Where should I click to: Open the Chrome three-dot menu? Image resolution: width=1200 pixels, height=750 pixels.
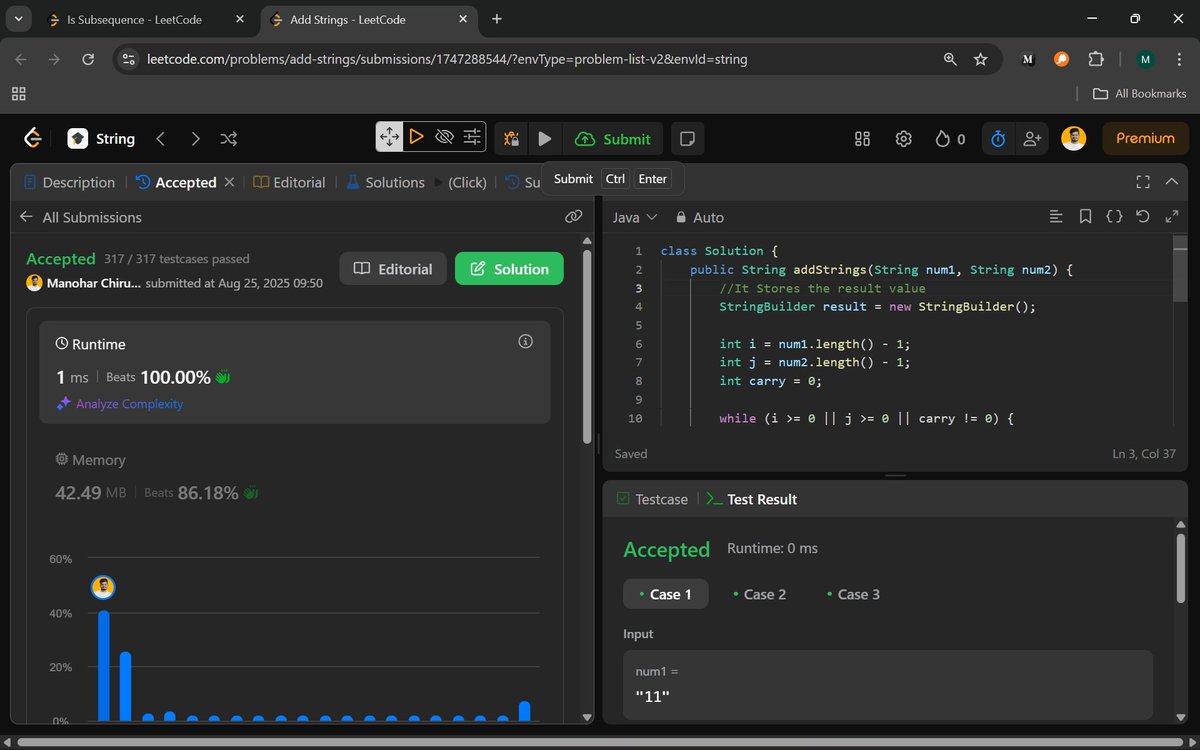point(1178,59)
